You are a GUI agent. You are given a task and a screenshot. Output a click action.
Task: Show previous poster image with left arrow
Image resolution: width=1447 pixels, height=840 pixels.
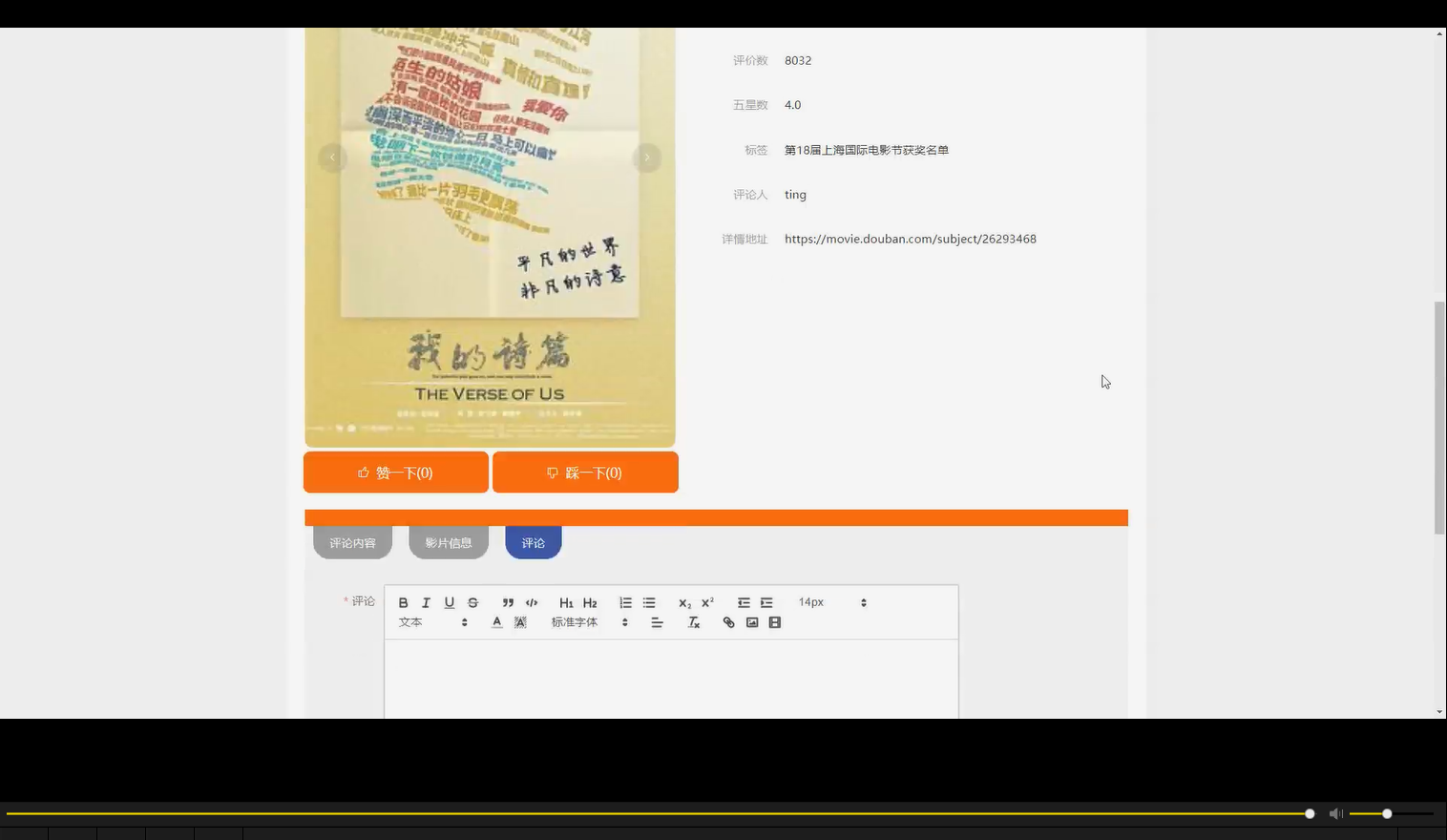click(x=332, y=157)
